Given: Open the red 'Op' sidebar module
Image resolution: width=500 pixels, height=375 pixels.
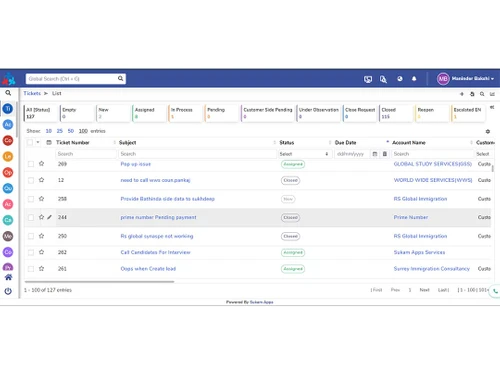Looking at the screenshot, I should coord(8,172).
